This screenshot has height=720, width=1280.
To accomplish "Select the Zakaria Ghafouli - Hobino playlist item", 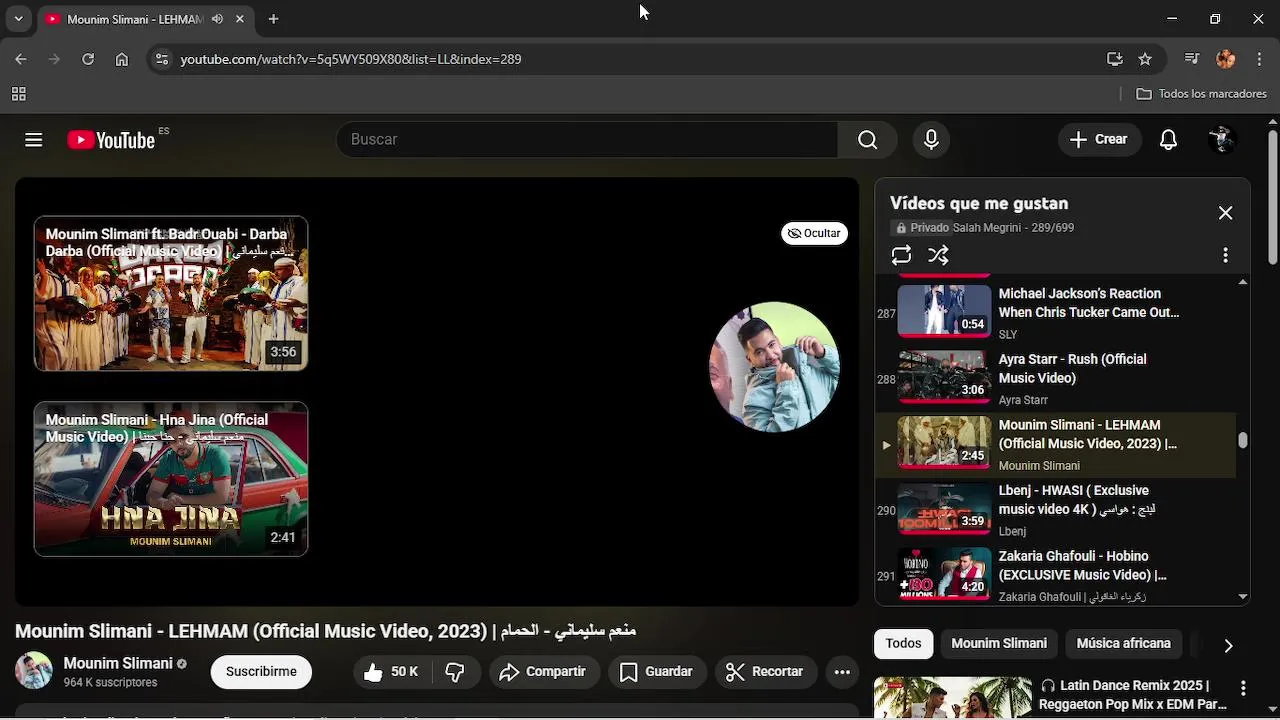I will pos(1055,575).
